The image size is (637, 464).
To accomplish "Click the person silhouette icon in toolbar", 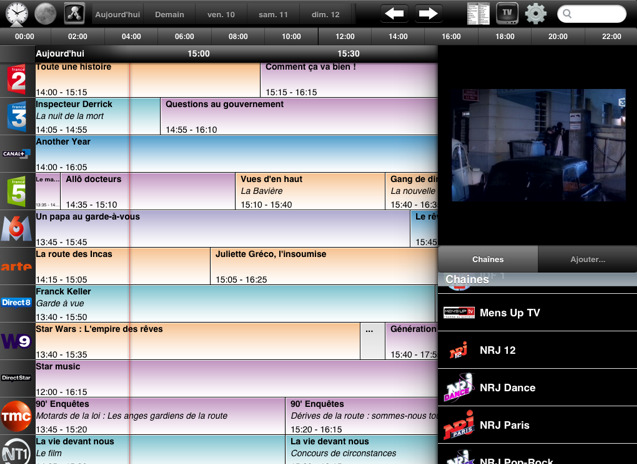I will (x=74, y=13).
